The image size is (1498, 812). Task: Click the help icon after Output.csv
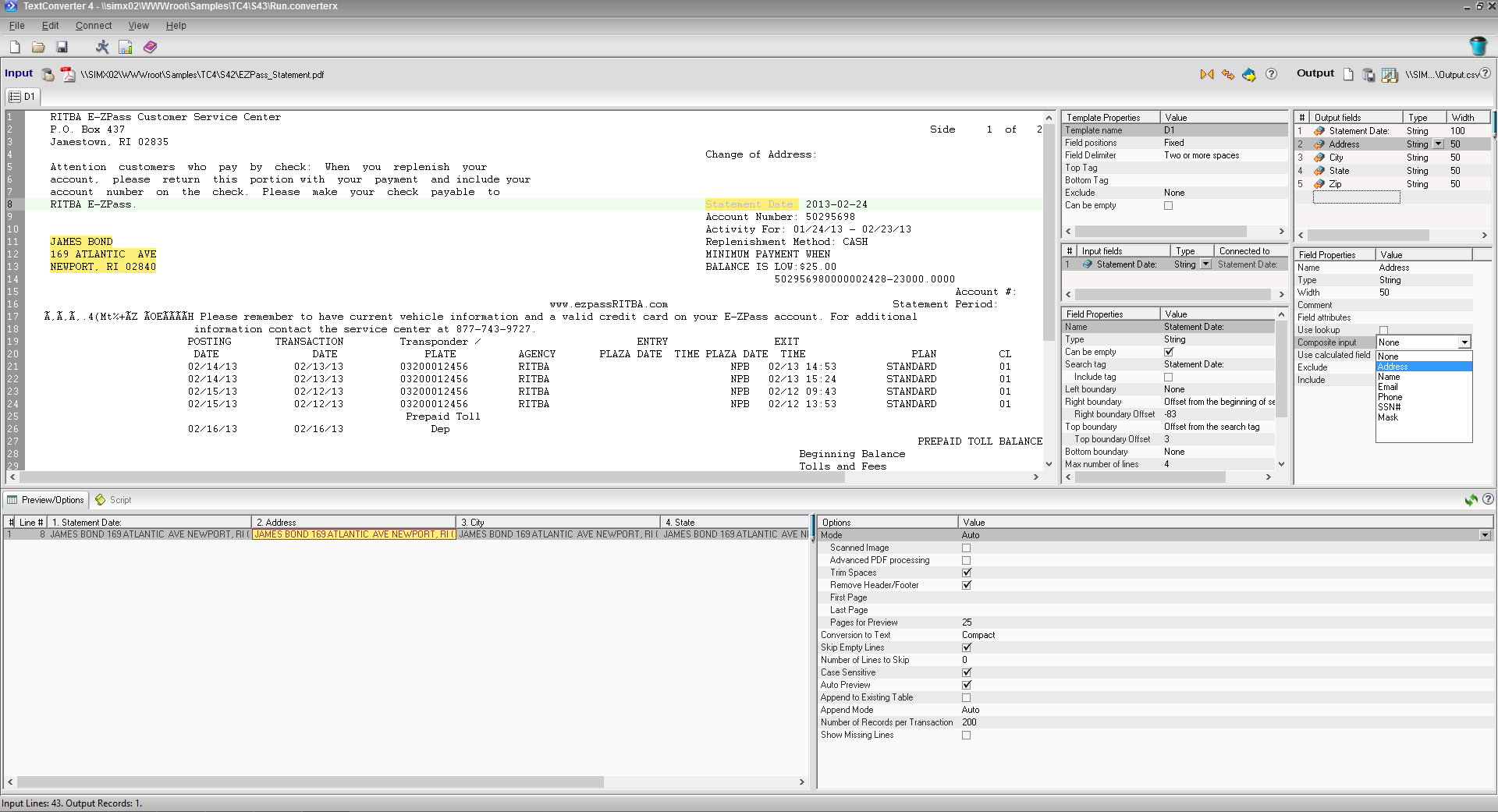pyautogui.click(x=1486, y=73)
